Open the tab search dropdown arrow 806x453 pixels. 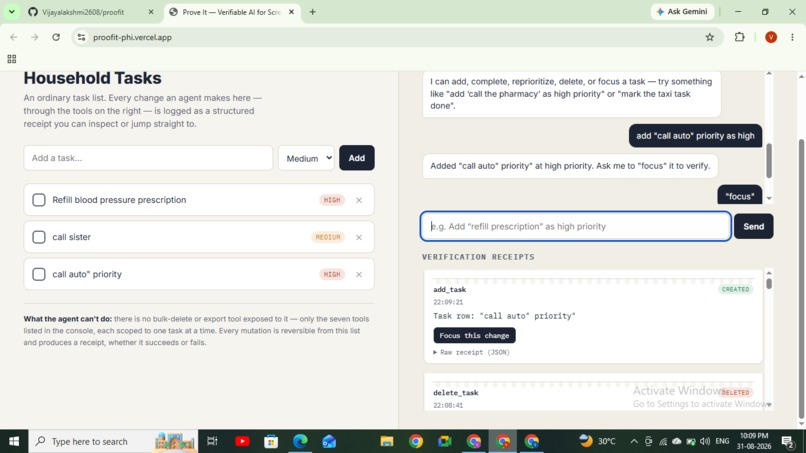(x=11, y=12)
